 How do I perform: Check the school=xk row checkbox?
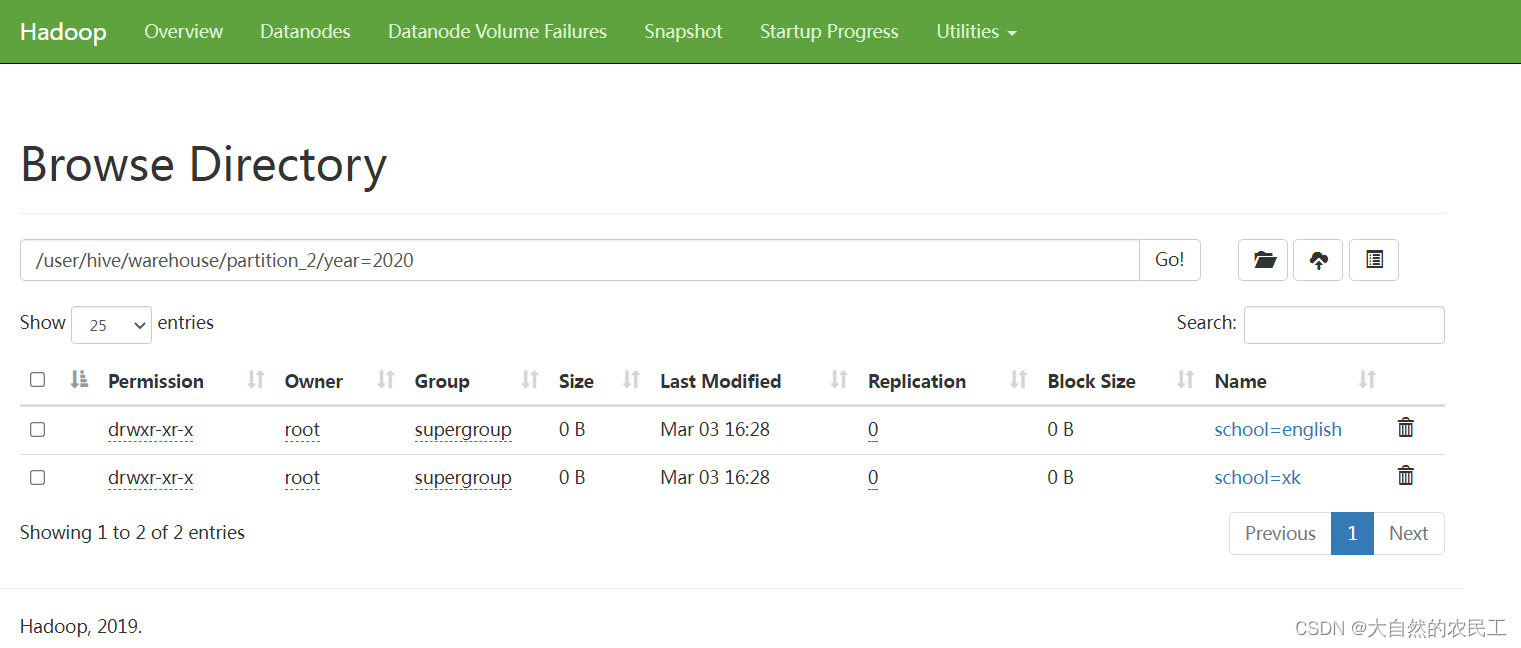pyautogui.click(x=37, y=477)
